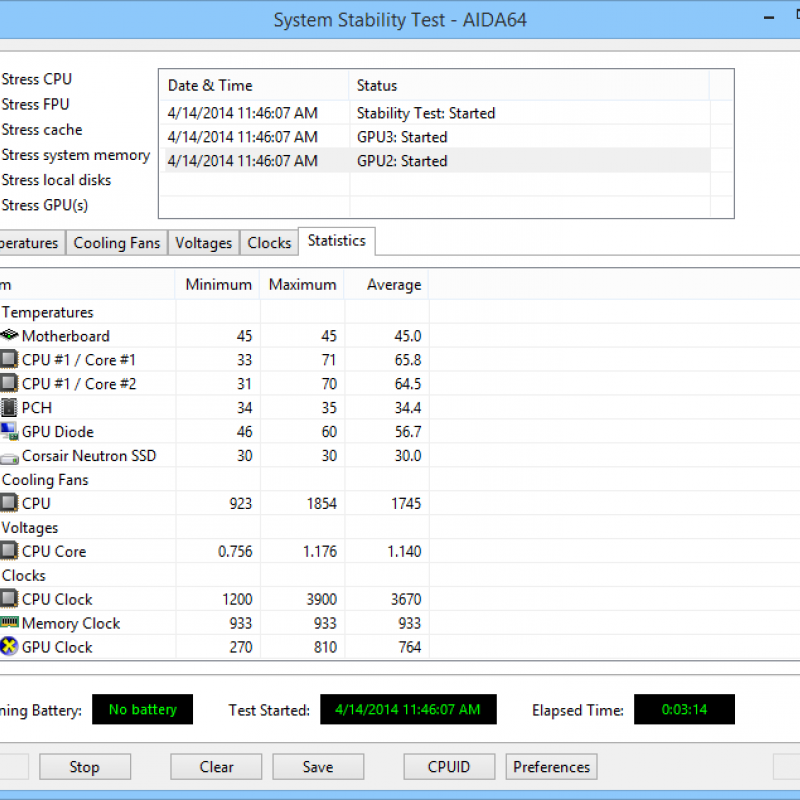Switch to the Cooling Fans tab

(116, 243)
